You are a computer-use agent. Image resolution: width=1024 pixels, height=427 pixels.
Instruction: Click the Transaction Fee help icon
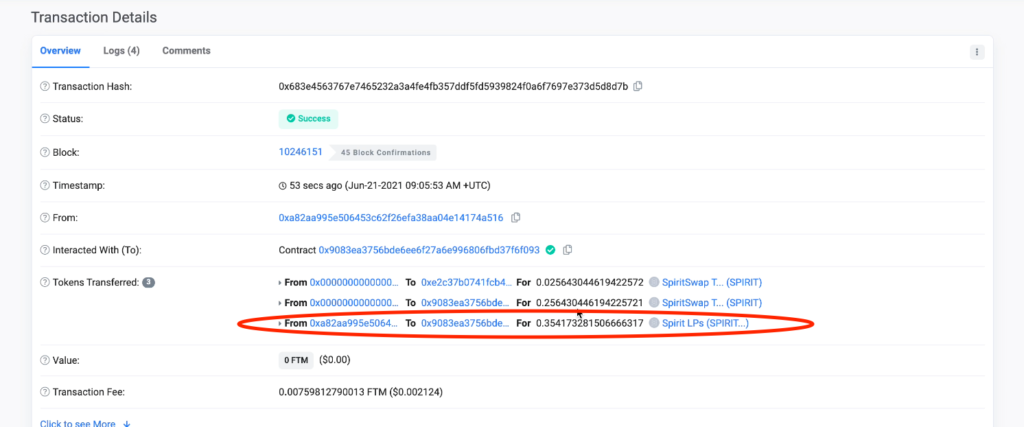click(x=45, y=392)
